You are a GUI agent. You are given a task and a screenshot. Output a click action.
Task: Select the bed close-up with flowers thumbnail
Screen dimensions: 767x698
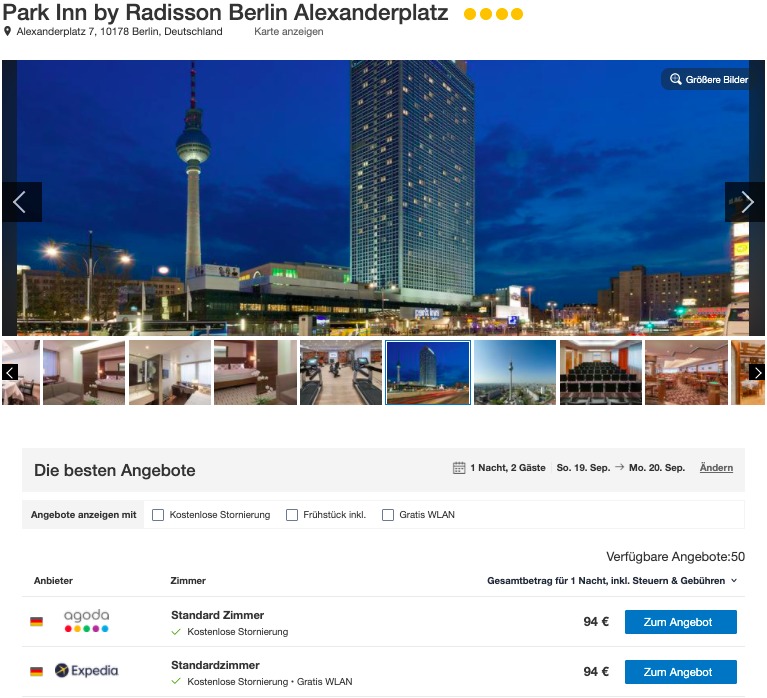(x=255, y=372)
